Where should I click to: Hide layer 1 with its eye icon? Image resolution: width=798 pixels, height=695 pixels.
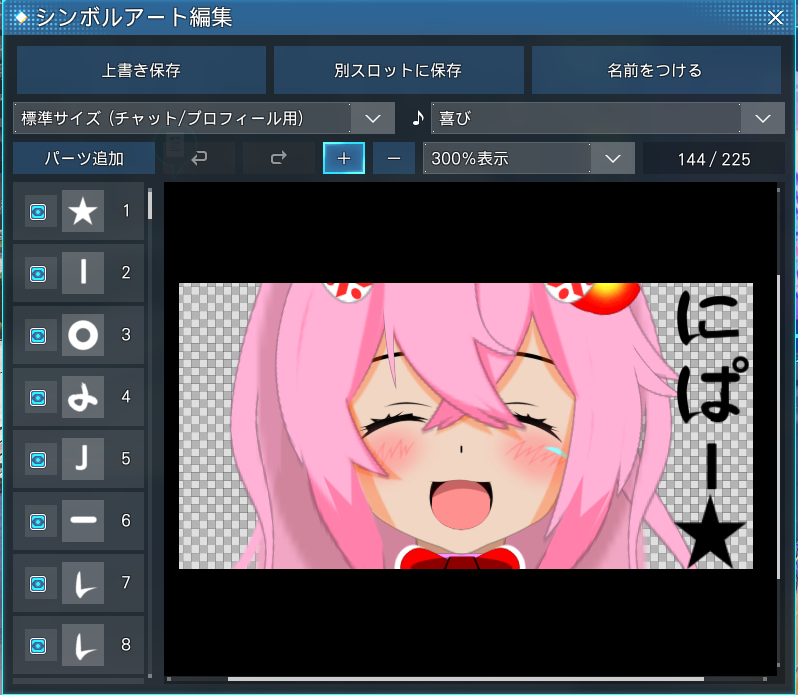pyautogui.click(x=38, y=212)
